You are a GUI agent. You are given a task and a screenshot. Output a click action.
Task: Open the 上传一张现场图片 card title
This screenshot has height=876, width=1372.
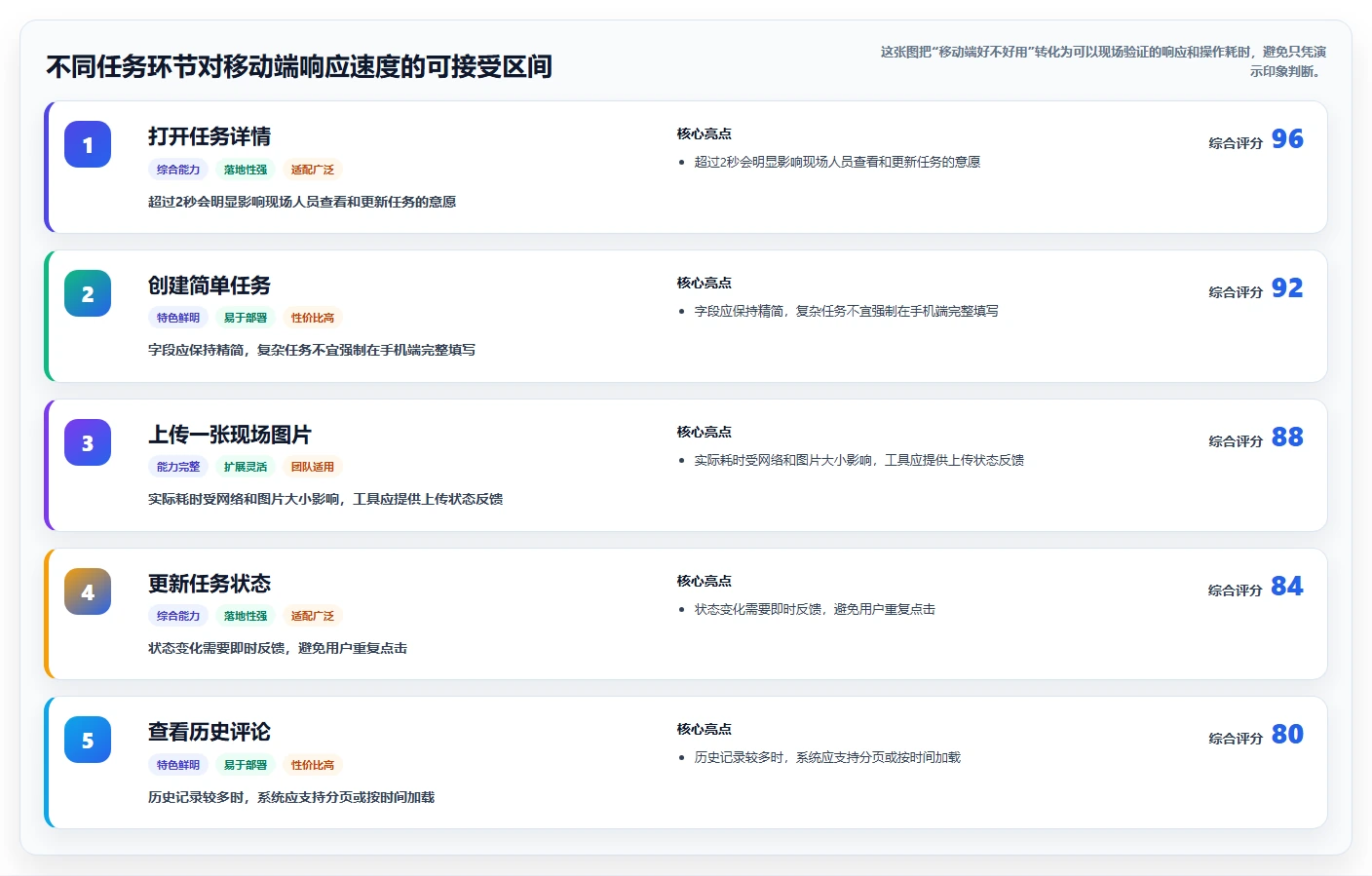coord(230,435)
